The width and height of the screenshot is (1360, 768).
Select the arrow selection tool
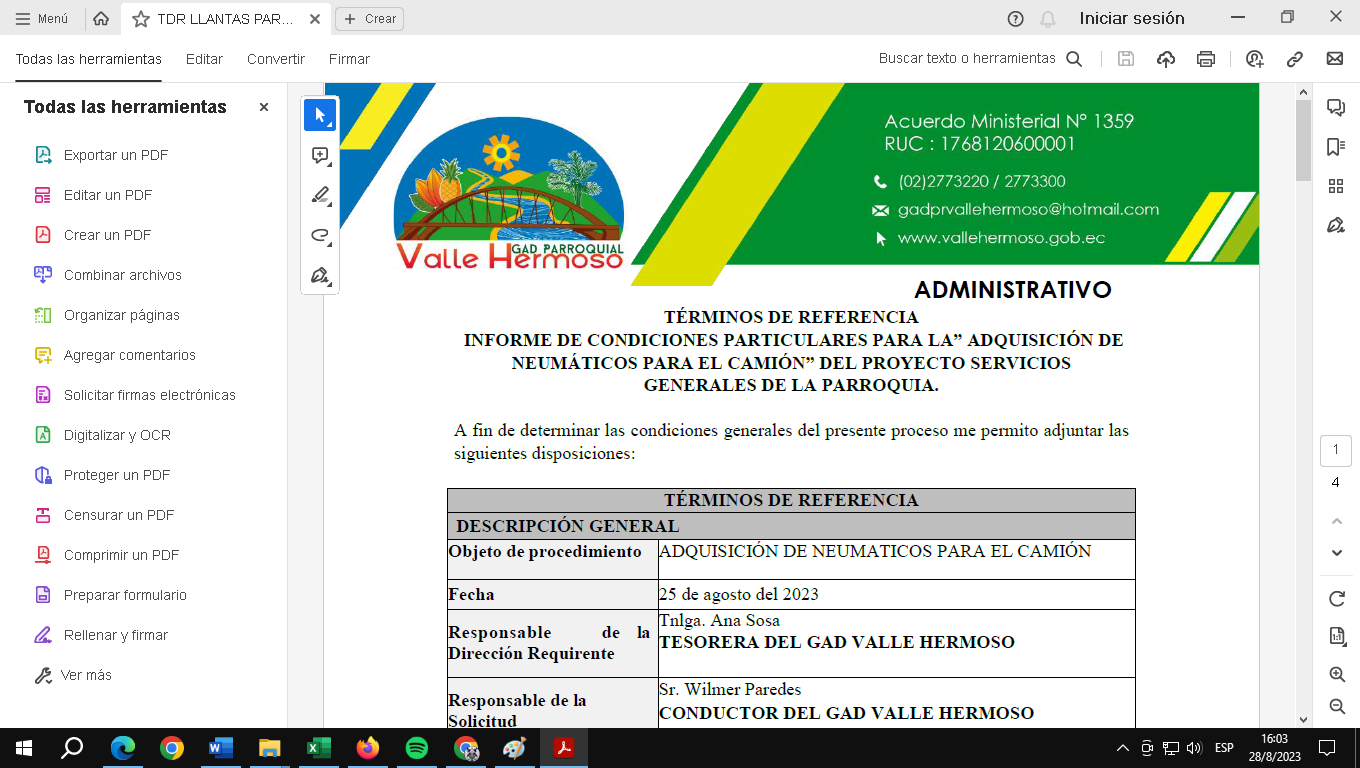(320, 116)
